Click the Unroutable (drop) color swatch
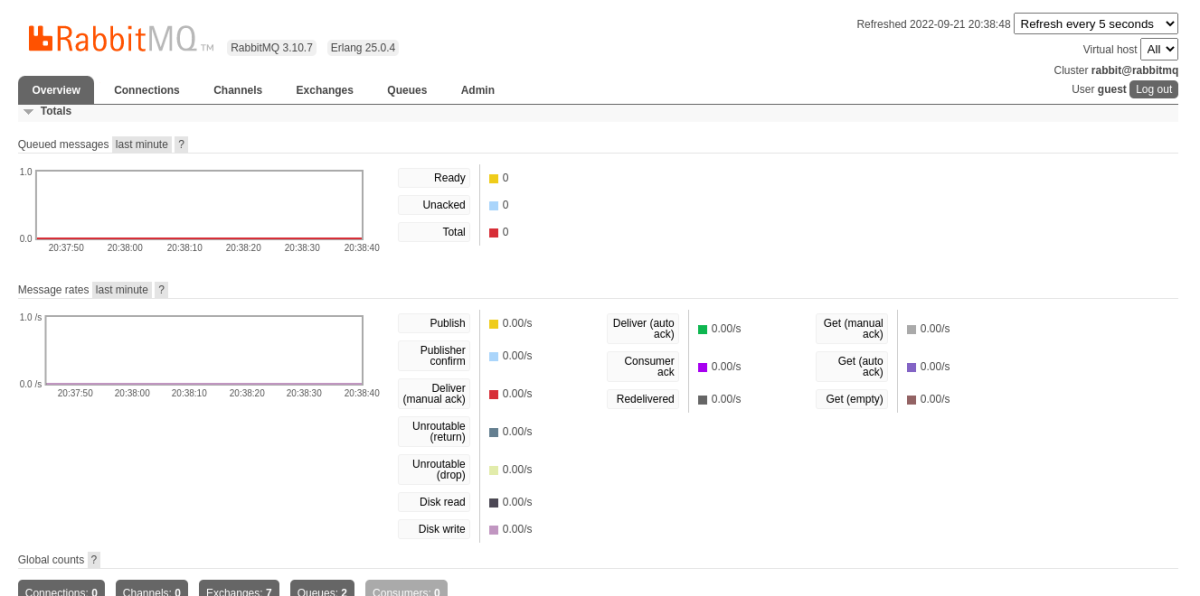 tap(494, 470)
